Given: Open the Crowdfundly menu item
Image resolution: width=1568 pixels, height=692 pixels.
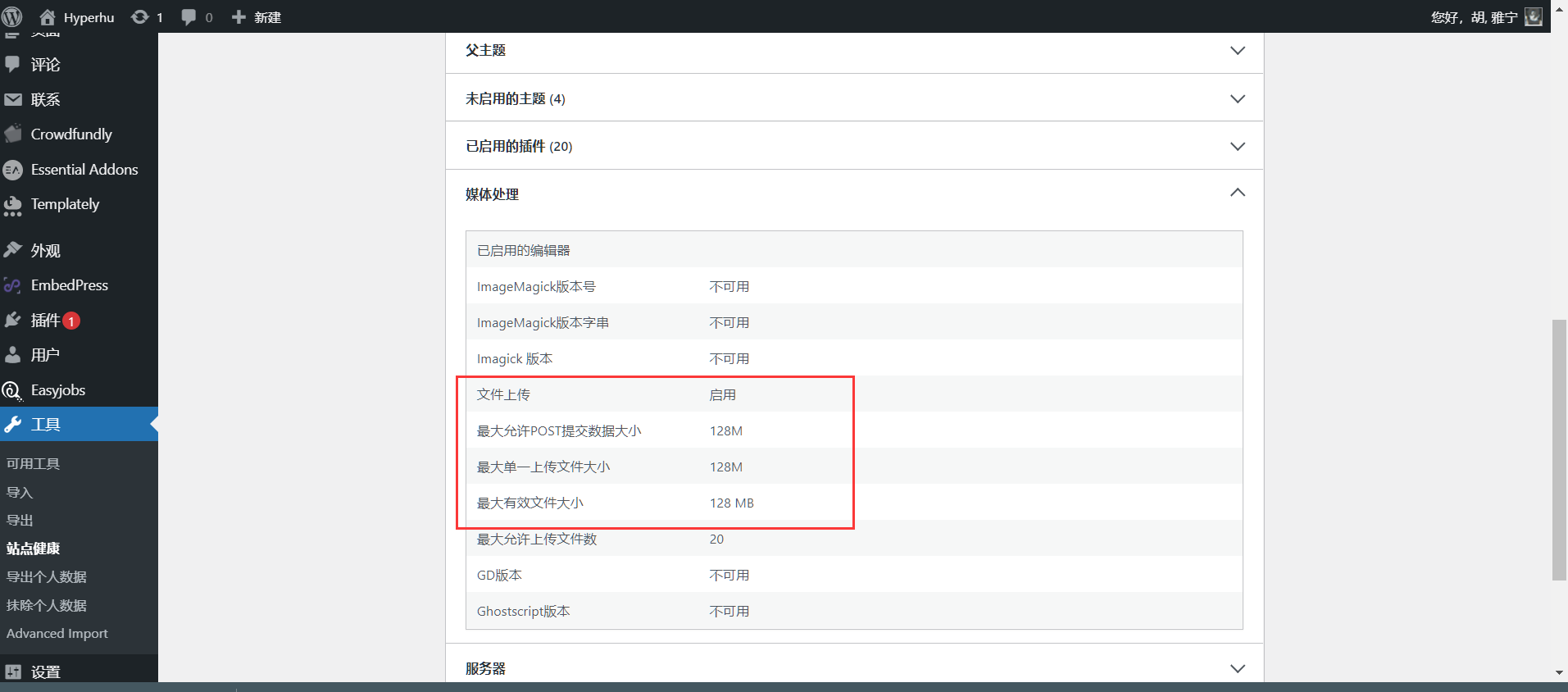Looking at the screenshot, I should coord(71,134).
